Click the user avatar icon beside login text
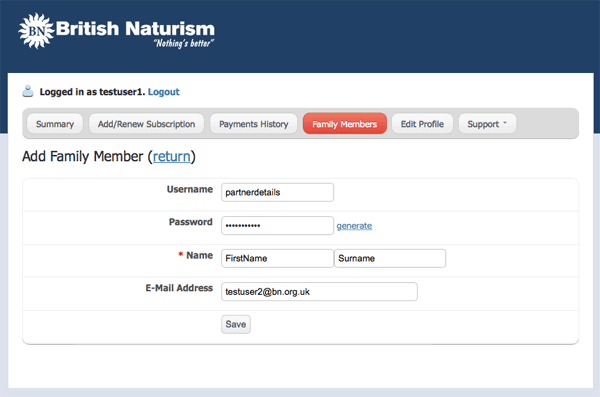600x397 pixels. (28, 91)
